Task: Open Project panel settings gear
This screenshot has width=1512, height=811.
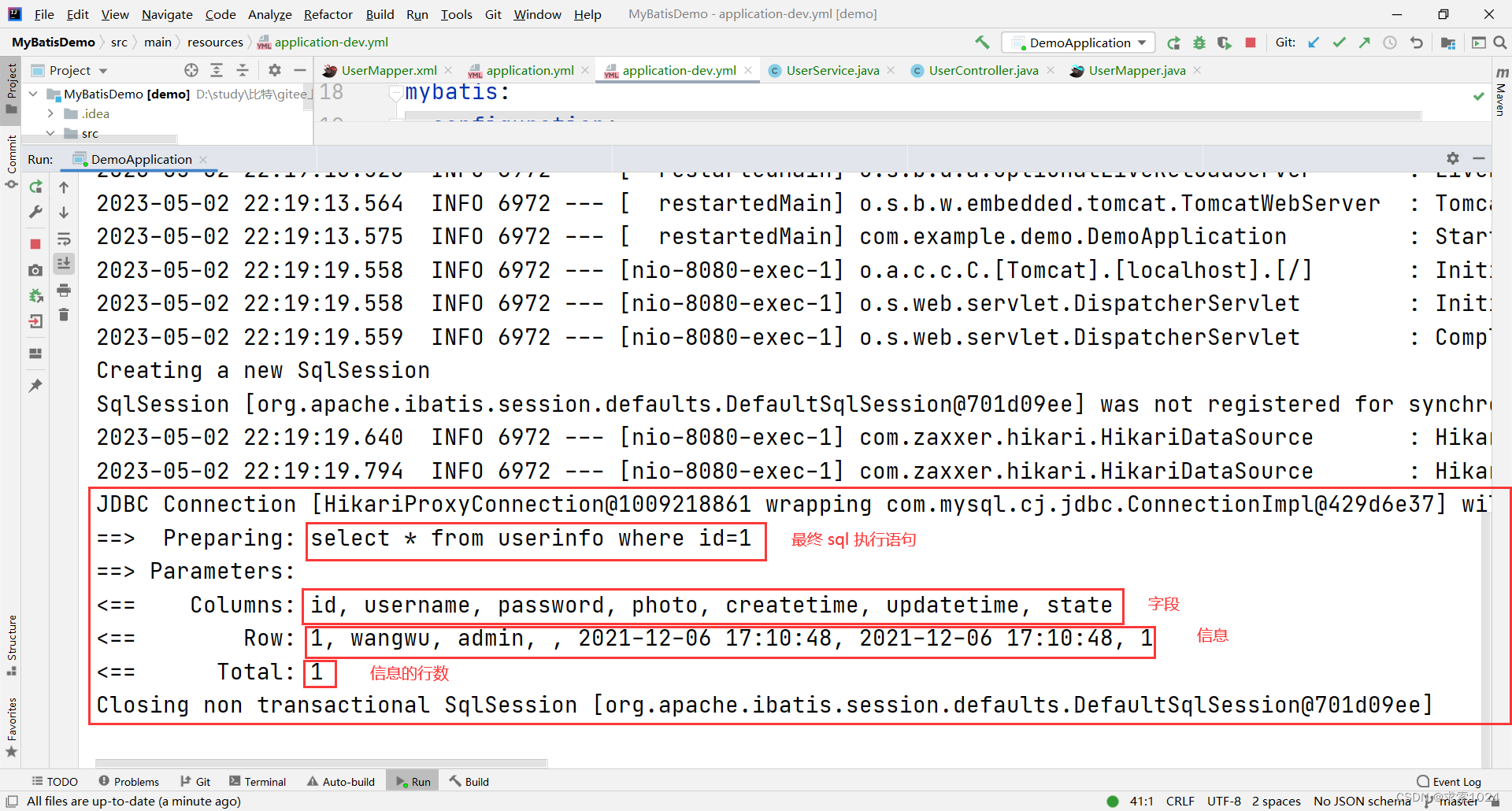Action: pyautogui.click(x=275, y=70)
